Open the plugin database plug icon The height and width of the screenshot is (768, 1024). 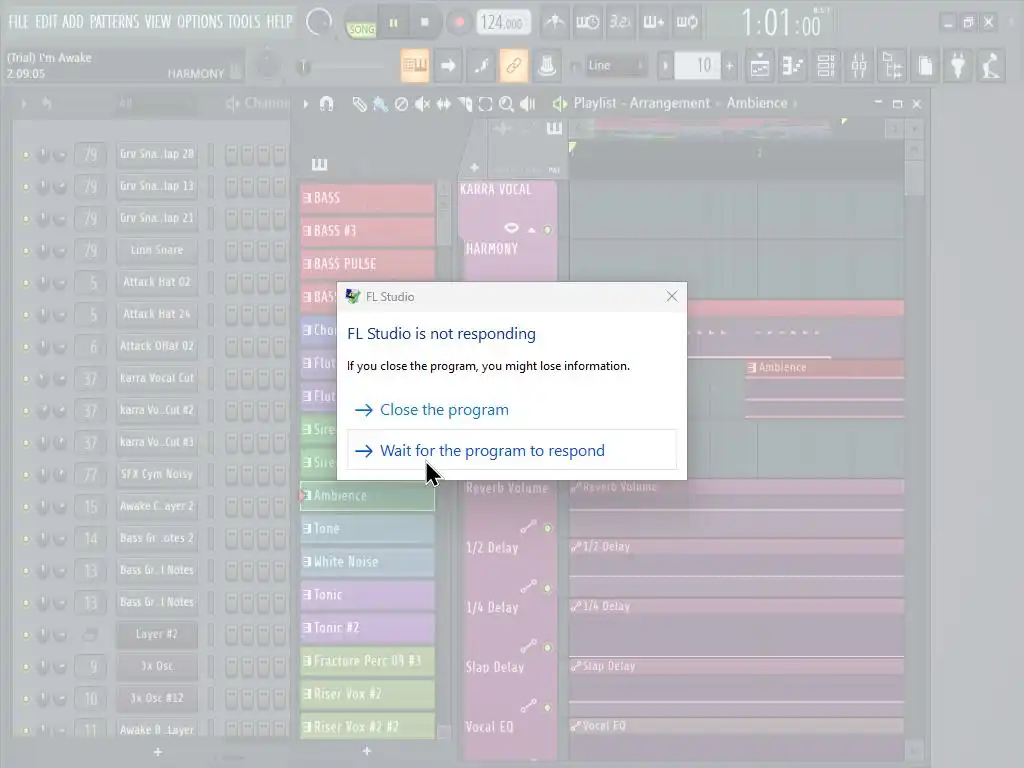point(958,65)
